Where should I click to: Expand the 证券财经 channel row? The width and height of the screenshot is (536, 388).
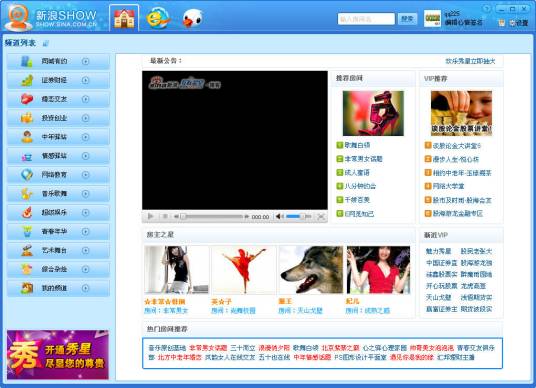coord(85,80)
